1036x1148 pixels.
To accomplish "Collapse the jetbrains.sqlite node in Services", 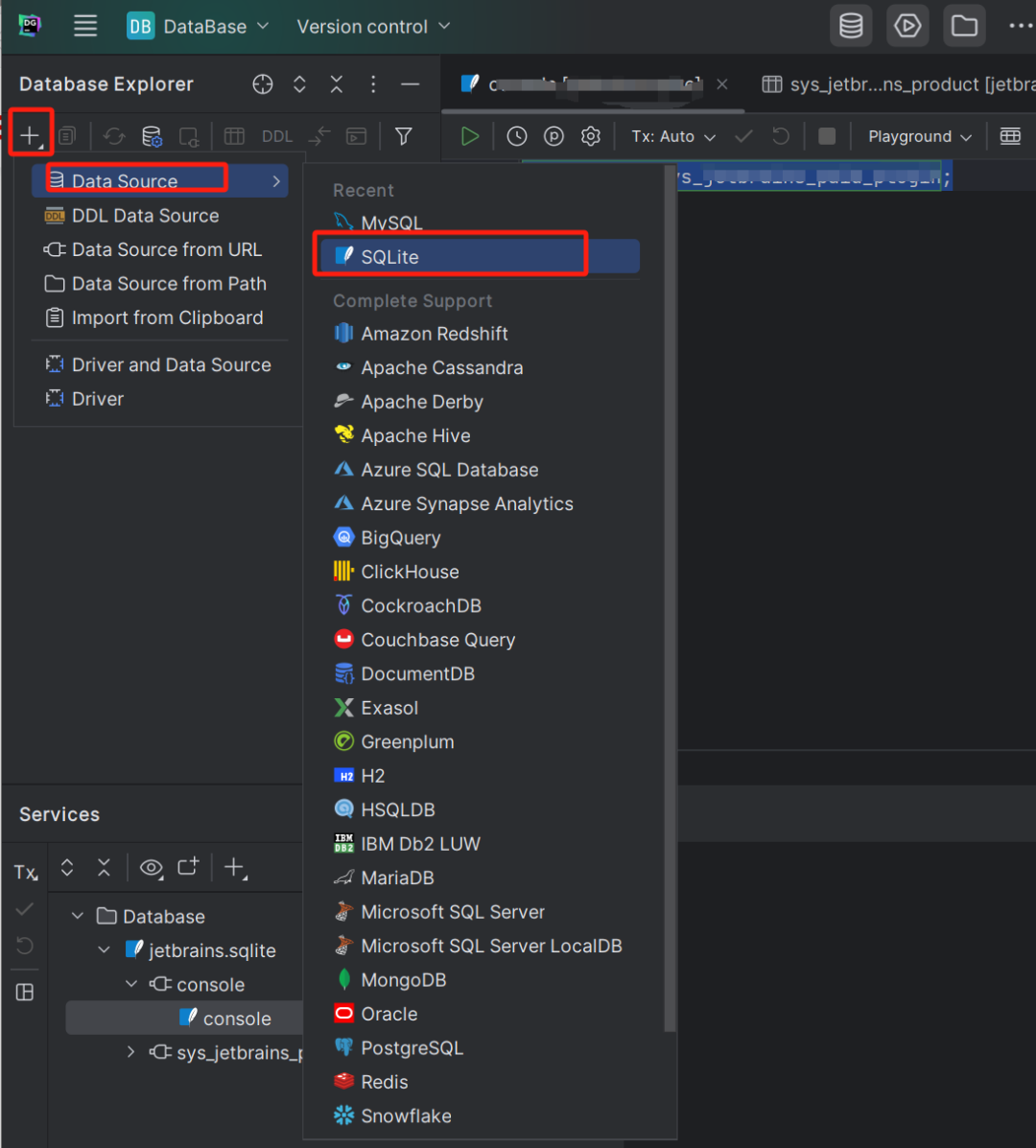I will coord(105,950).
